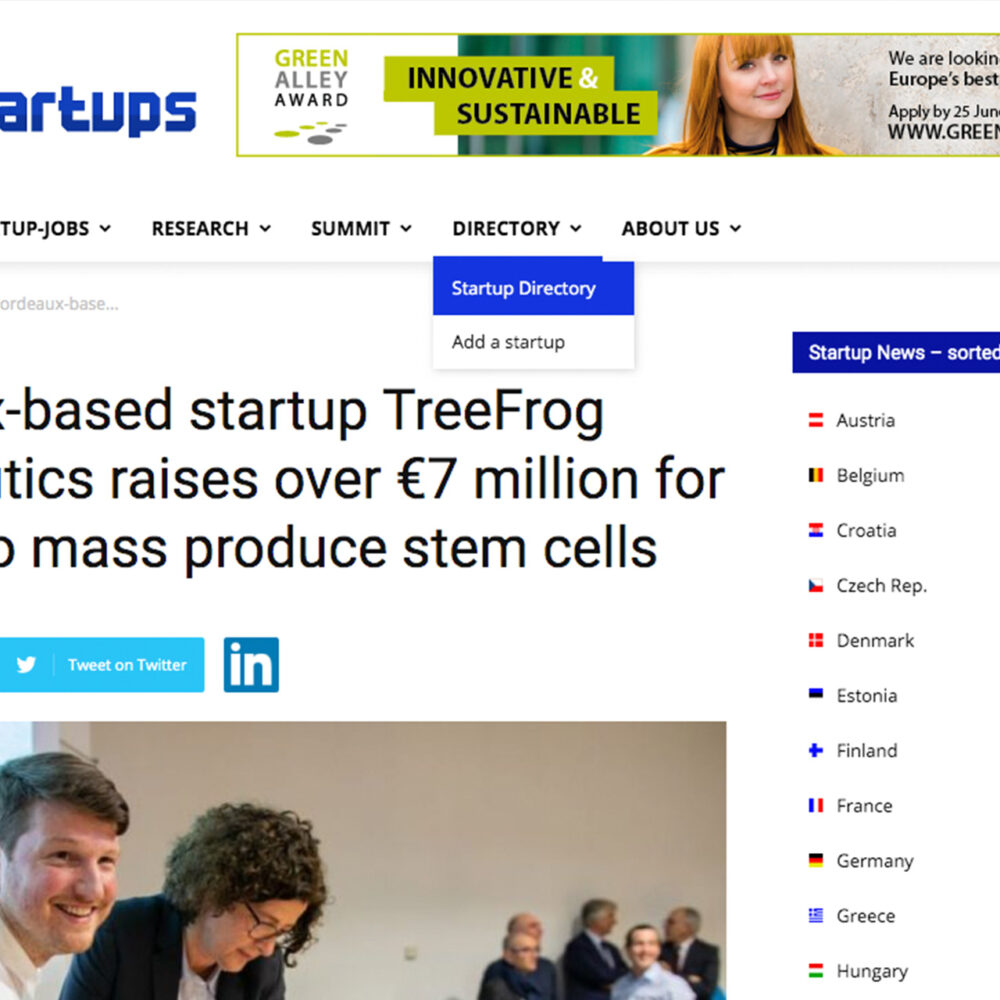Select the Austria flag icon
The width and height of the screenshot is (1000, 1000).
click(x=816, y=420)
